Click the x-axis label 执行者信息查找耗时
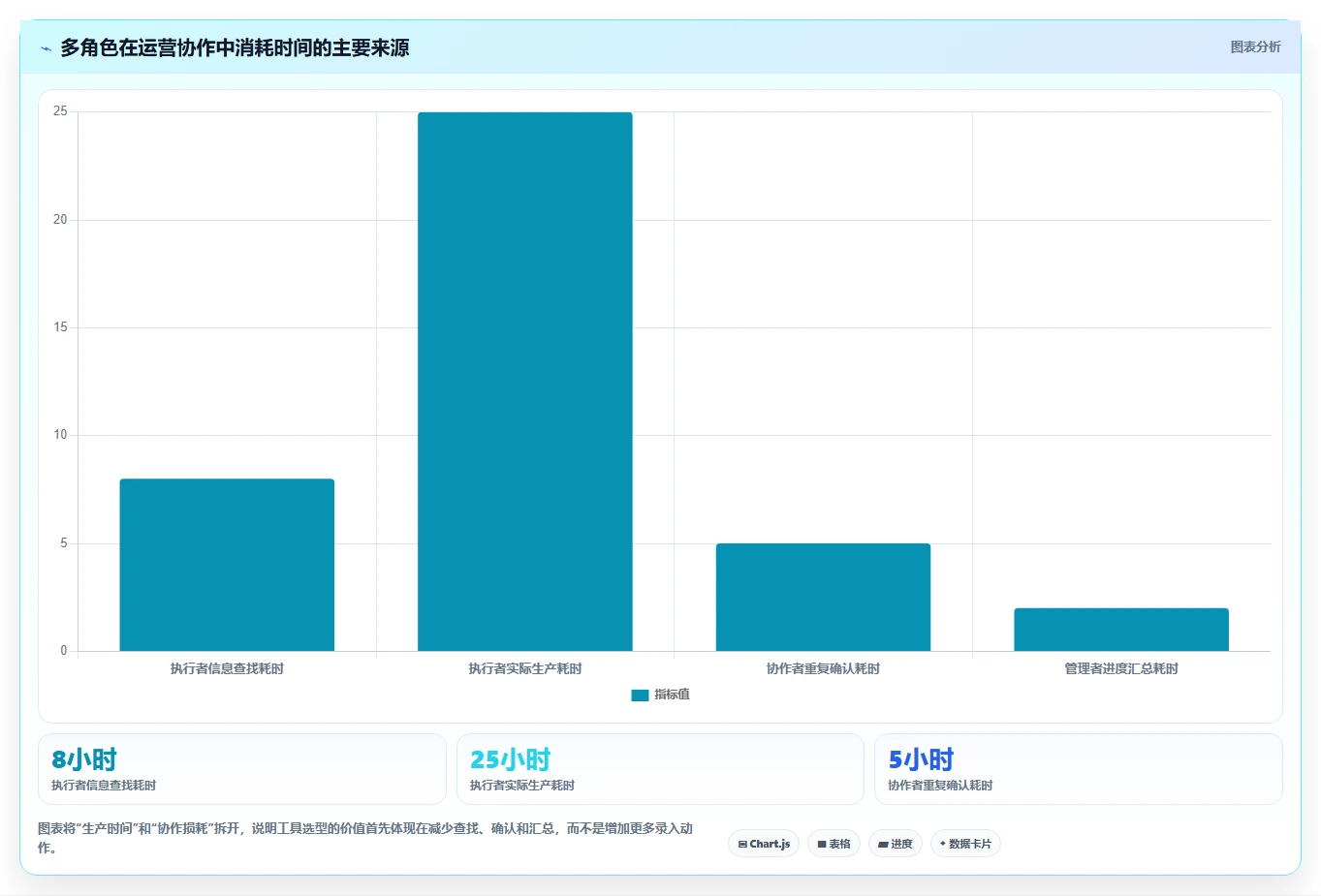Screen dimensions: 1321x896 [x=227, y=668]
